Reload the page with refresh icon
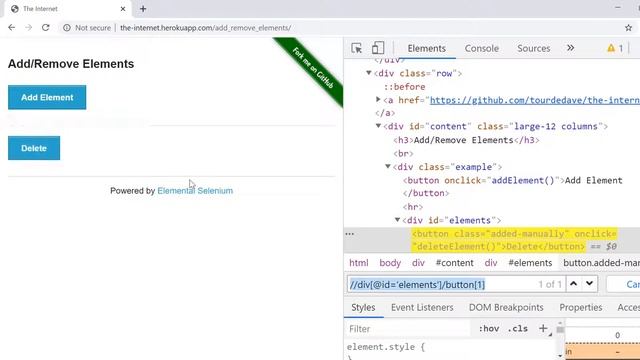Viewport: 640px width, 360px height. pyautogui.click(x=46, y=28)
